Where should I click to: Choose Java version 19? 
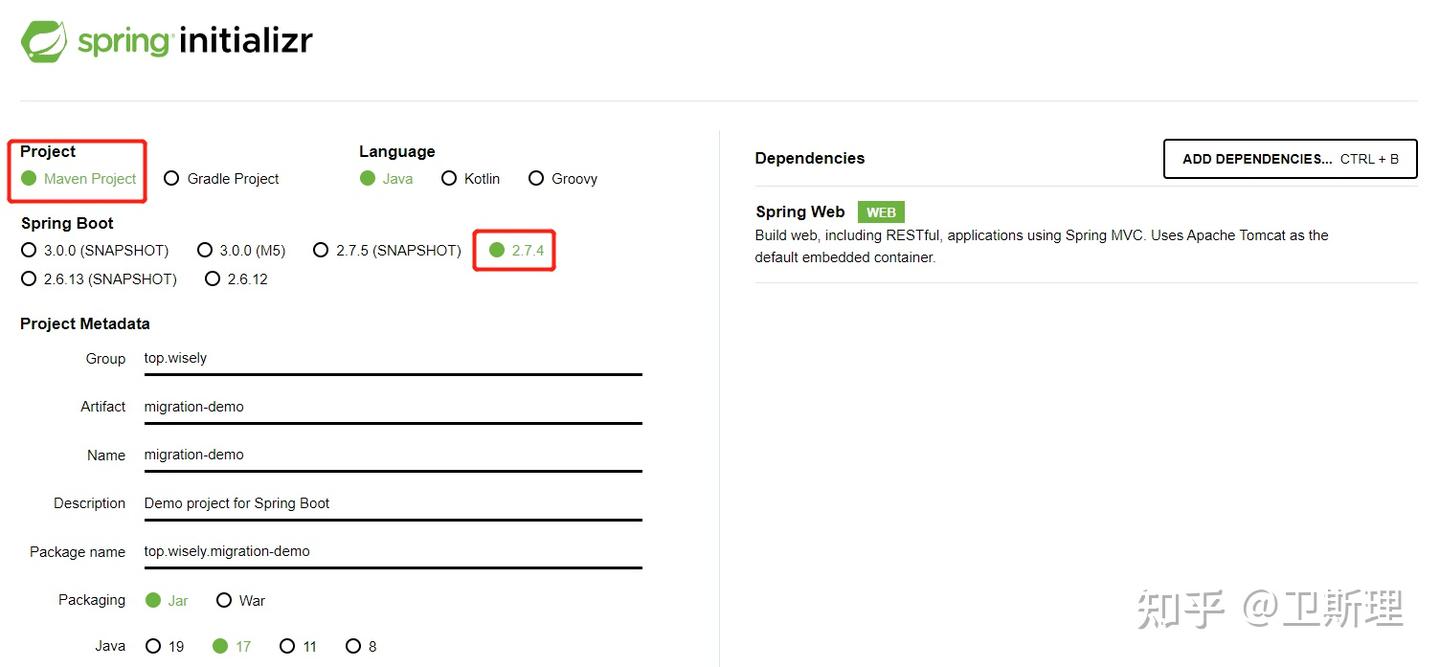pos(153,646)
